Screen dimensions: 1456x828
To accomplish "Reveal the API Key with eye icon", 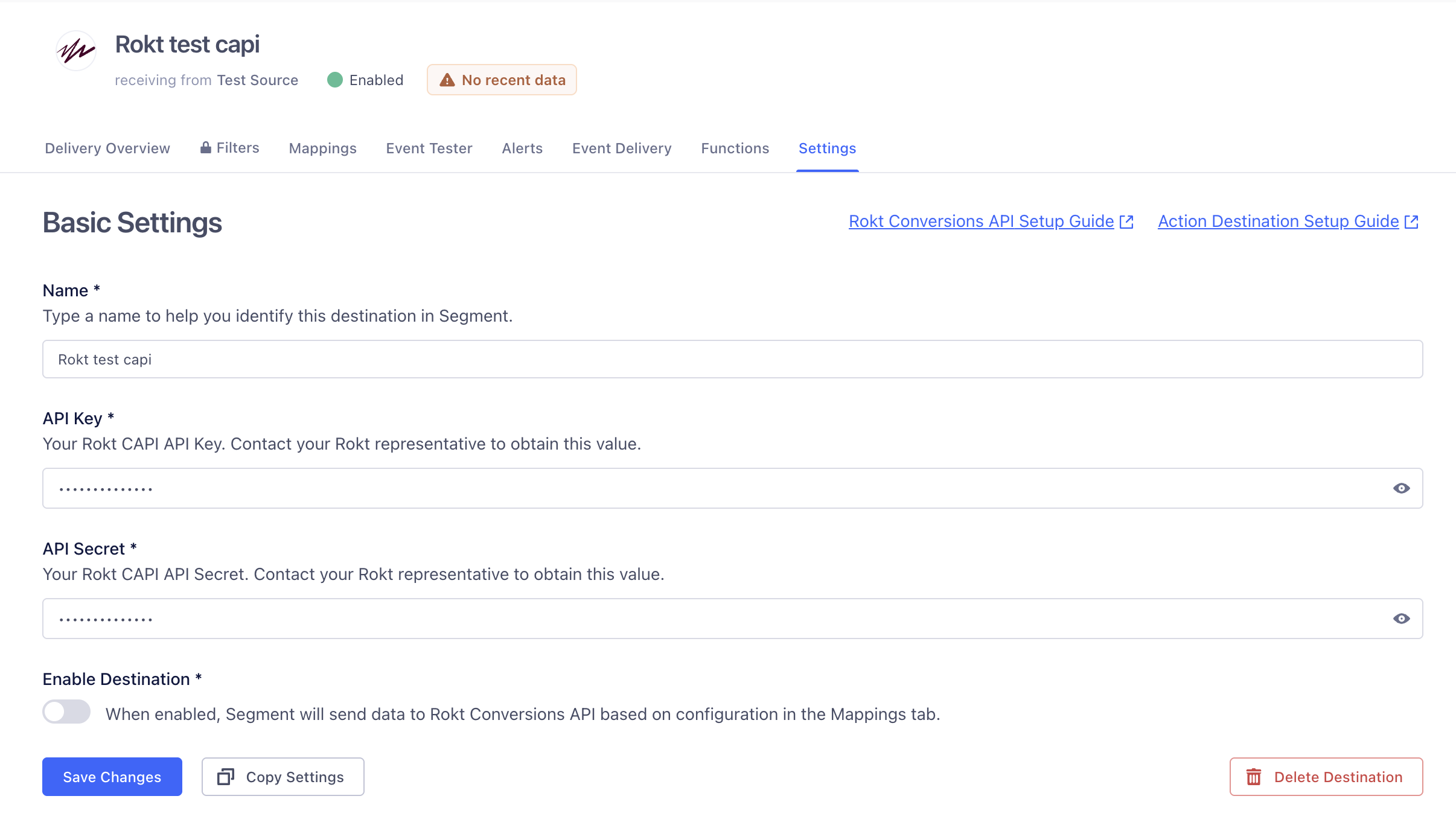I will point(1402,488).
